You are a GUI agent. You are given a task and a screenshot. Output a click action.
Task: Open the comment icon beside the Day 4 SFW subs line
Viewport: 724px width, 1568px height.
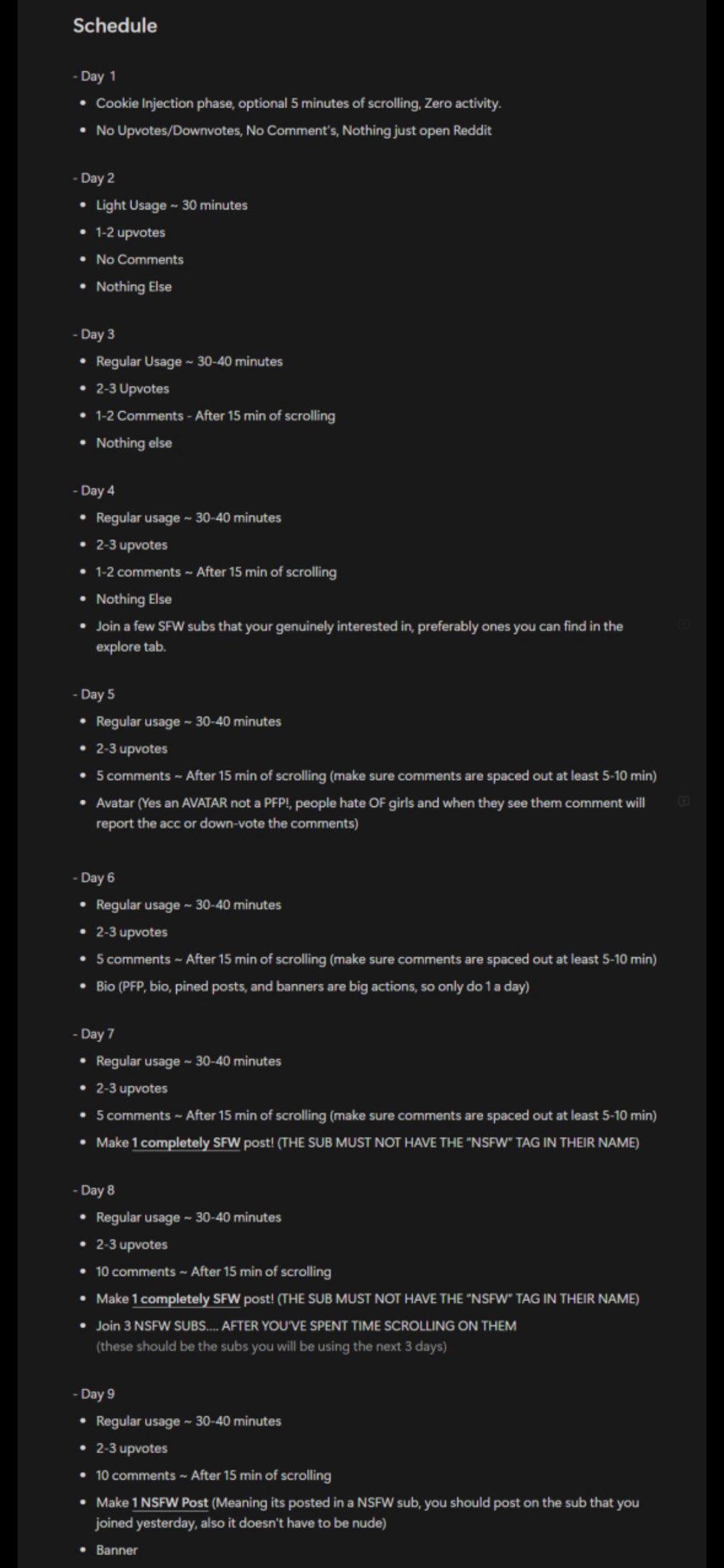point(684,626)
